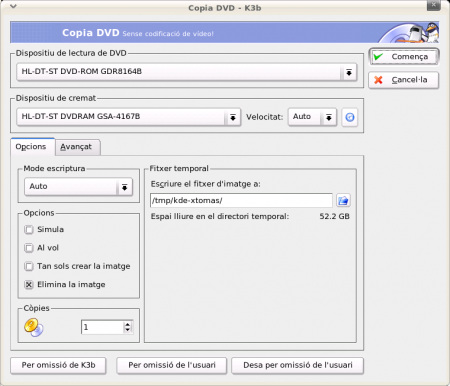450x386 pixels.
Task: Uncheck Elimina la imatge
Action: click(x=29, y=285)
